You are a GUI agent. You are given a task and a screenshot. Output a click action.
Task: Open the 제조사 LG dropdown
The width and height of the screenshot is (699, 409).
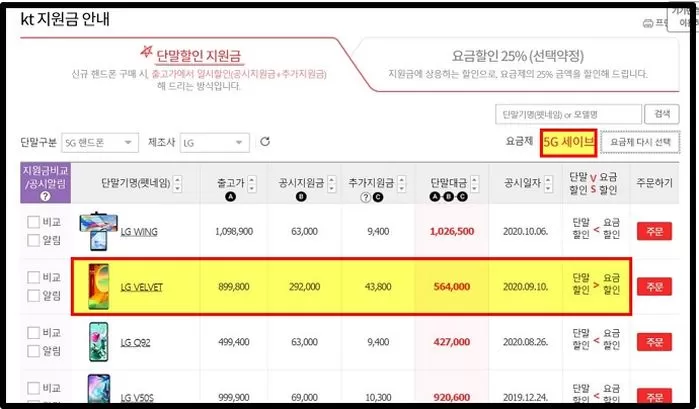[214, 143]
